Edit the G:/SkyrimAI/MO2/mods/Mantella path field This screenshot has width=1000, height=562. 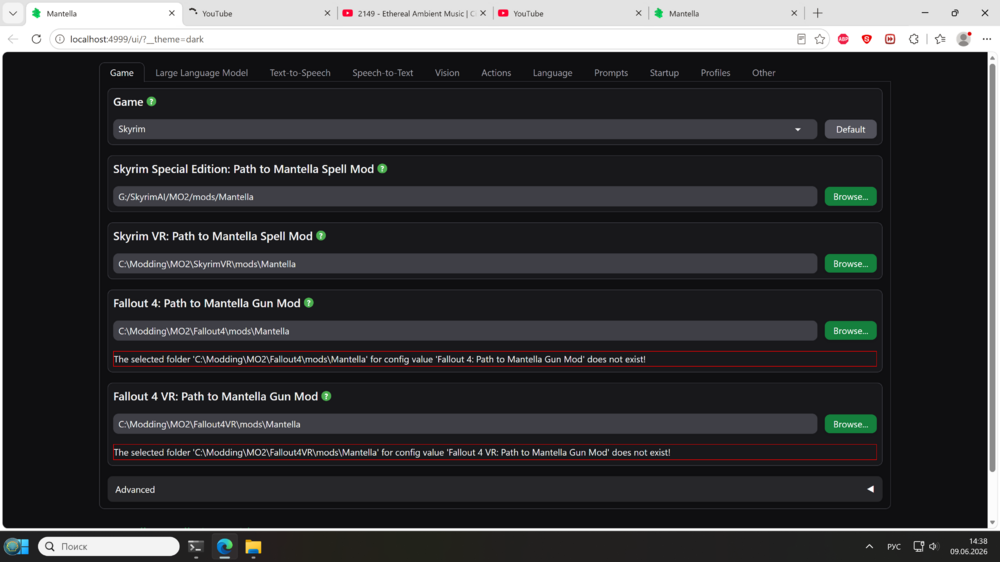coord(465,196)
